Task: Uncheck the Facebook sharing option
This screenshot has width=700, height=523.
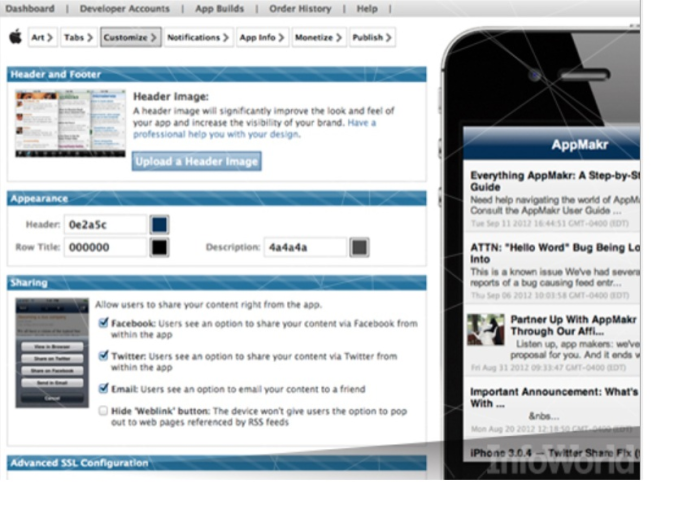Action: click(104, 323)
